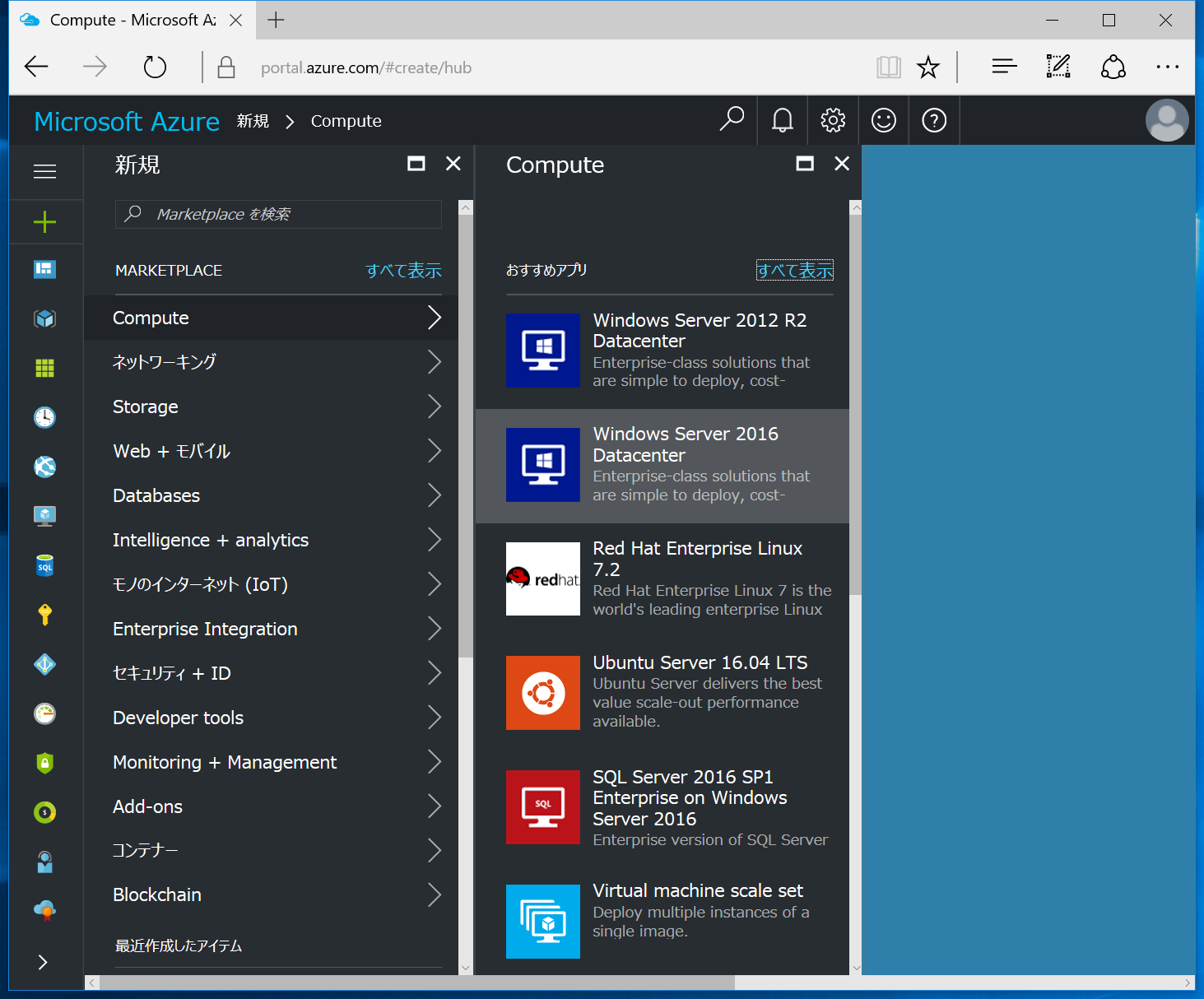Click the Marketplace search field
The image size is (1204, 999).
(x=278, y=214)
